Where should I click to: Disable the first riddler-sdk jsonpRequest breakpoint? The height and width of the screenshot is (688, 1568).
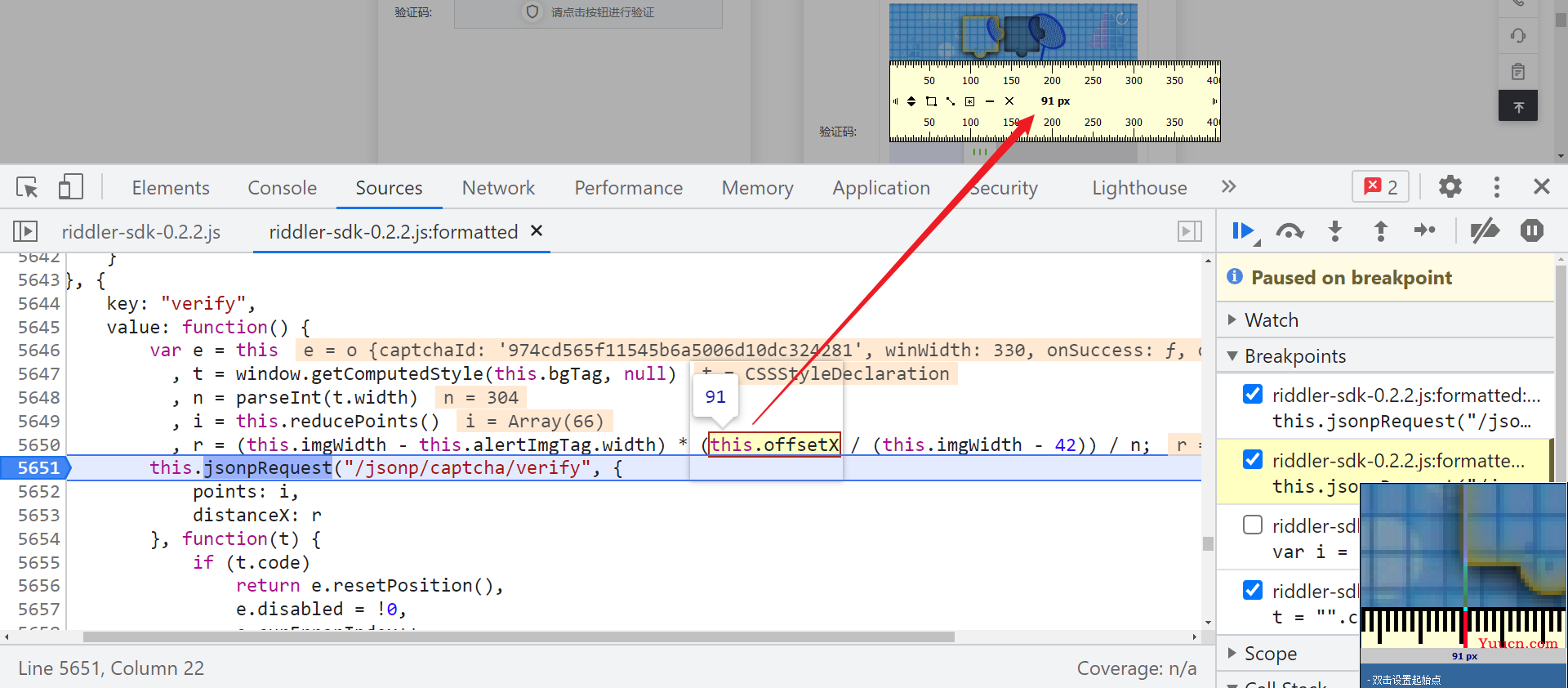coord(1252,394)
